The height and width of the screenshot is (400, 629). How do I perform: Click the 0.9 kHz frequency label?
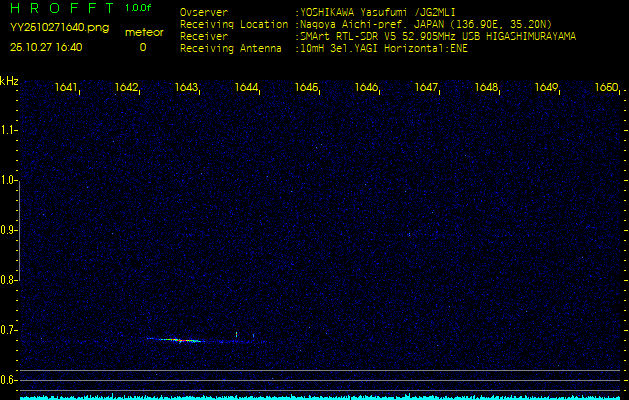point(8,230)
